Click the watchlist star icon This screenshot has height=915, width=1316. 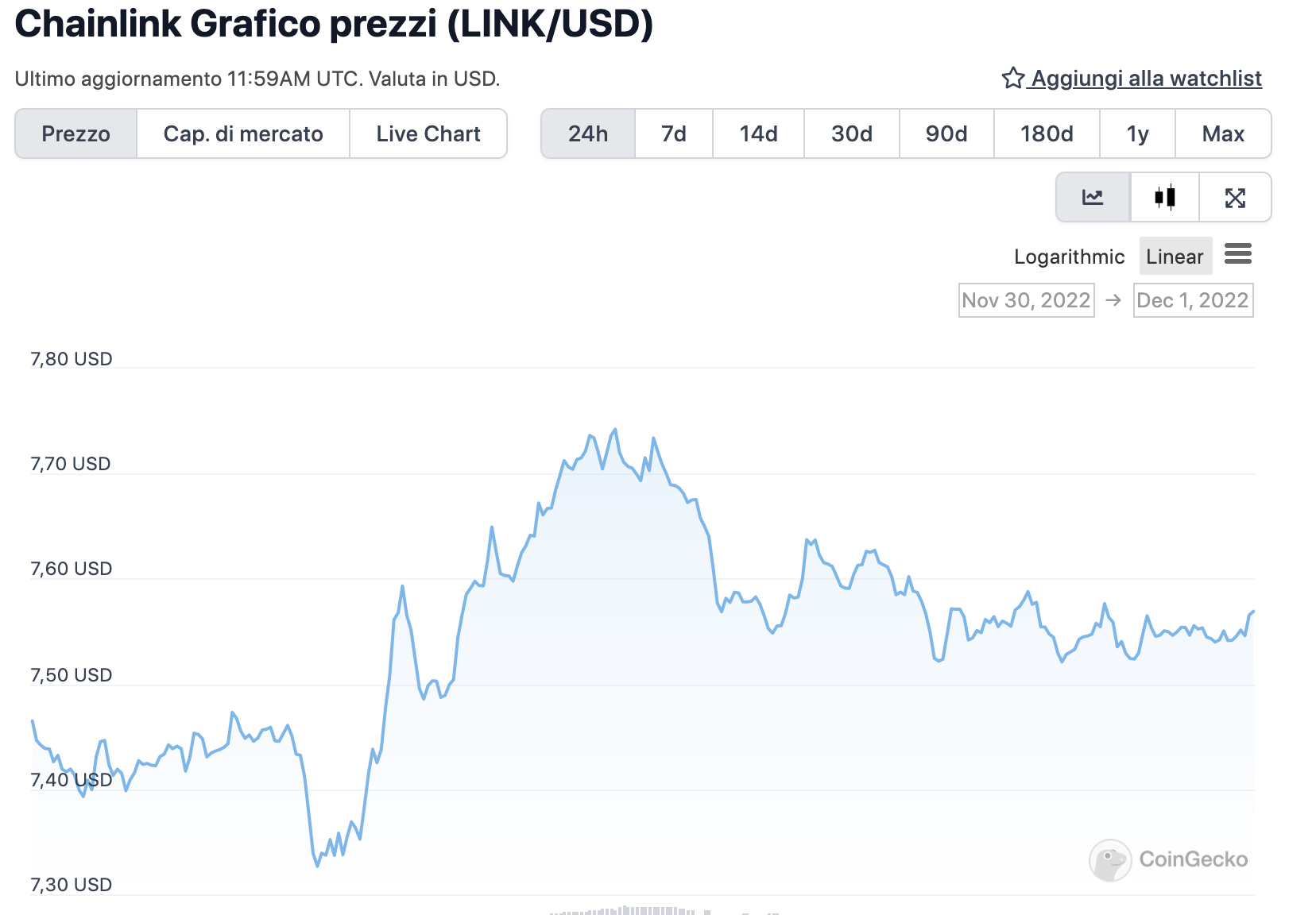coord(1012,78)
